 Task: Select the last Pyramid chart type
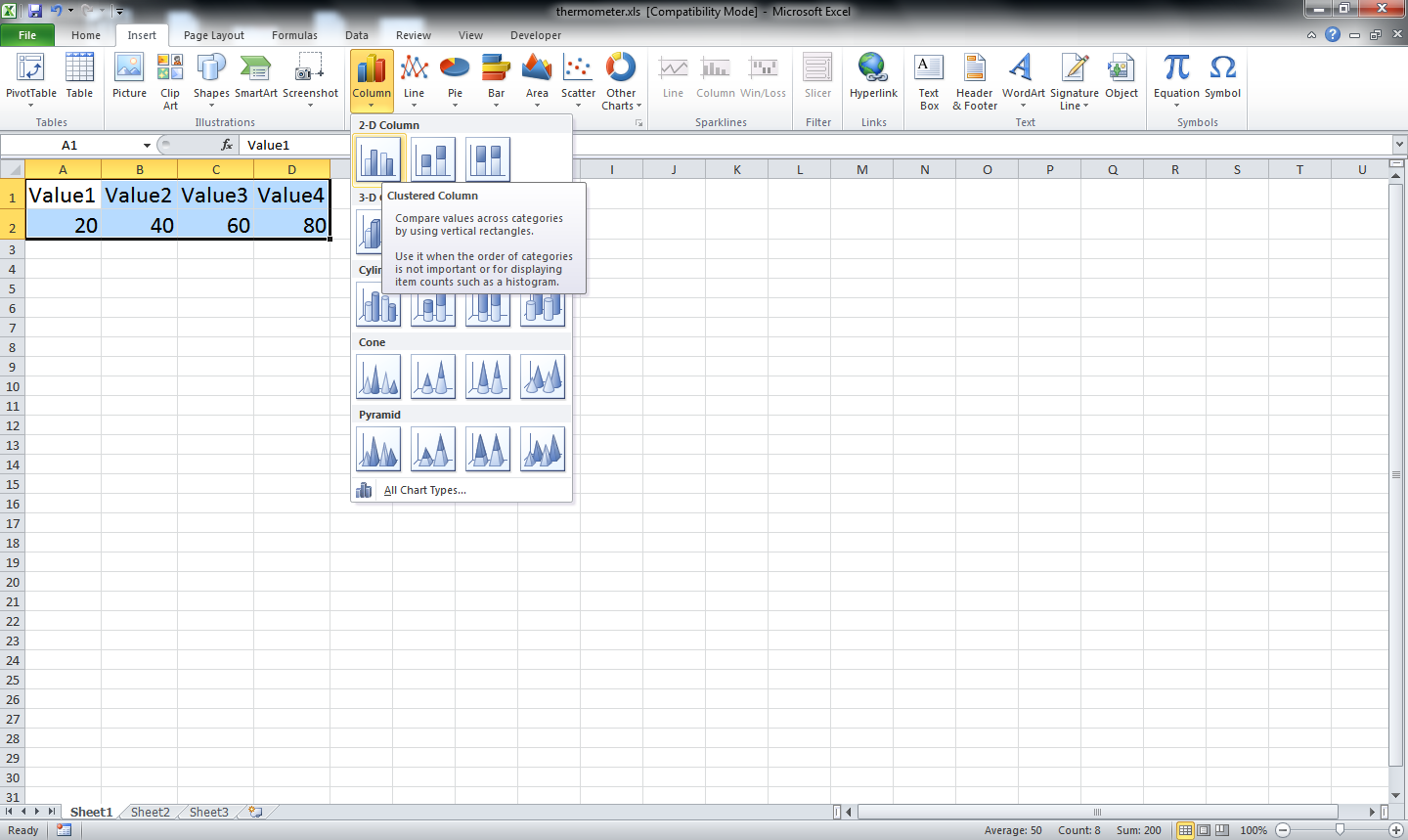coord(543,449)
